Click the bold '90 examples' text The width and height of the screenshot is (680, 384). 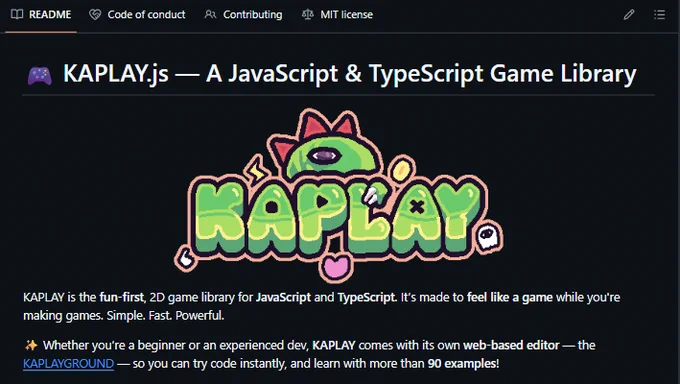(x=462, y=363)
